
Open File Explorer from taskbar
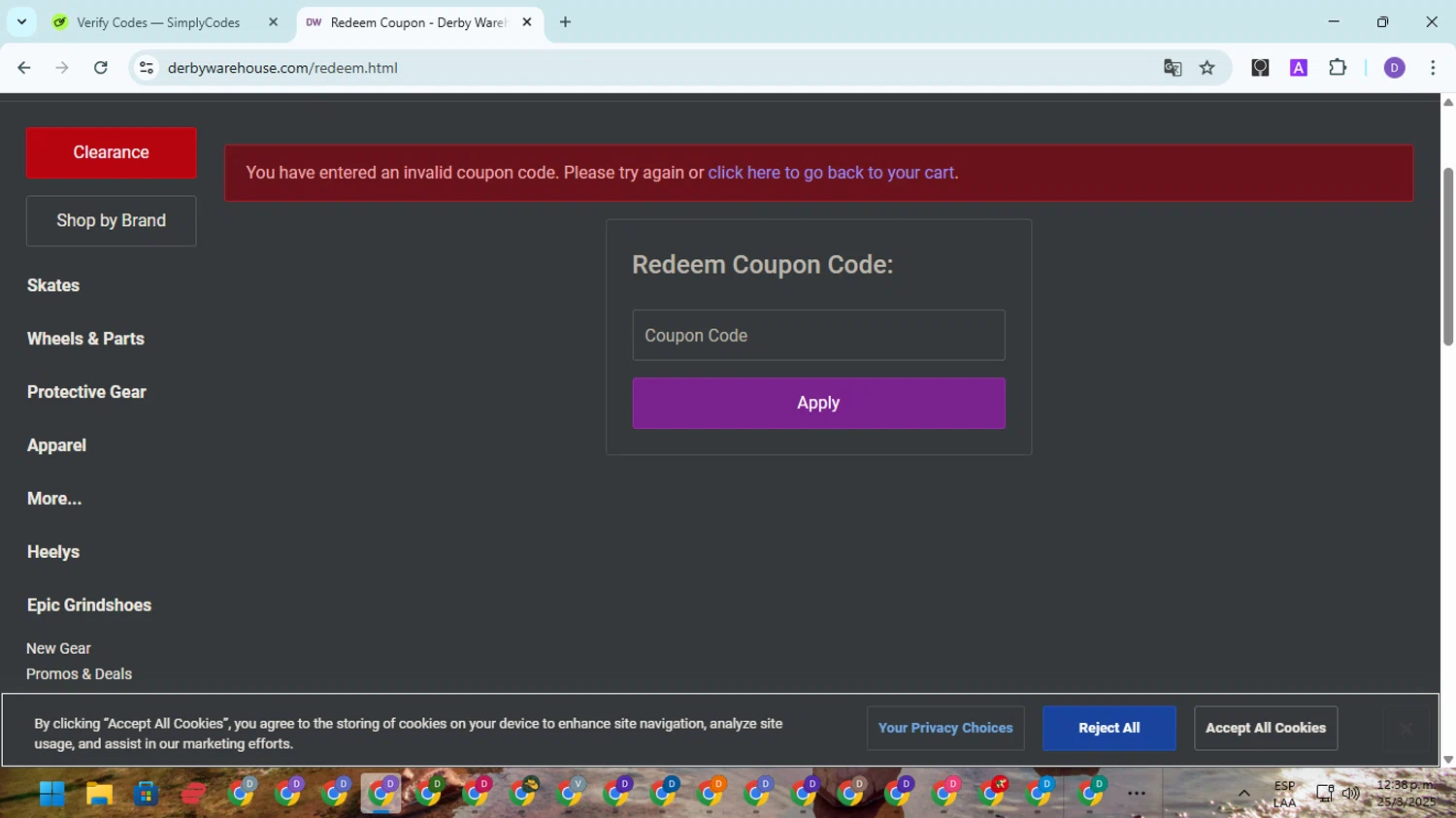99,794
